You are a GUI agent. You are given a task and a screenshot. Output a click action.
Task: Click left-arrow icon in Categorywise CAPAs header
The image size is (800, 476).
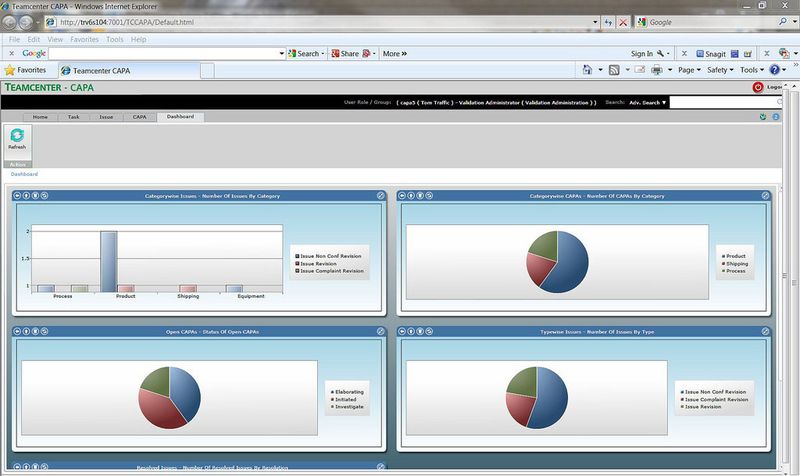(x=402, y=195)
